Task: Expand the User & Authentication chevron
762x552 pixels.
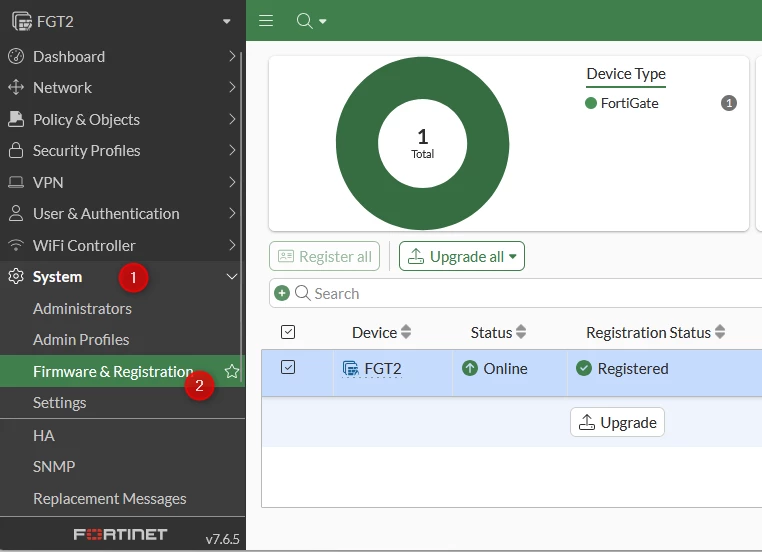Action: 232,213
